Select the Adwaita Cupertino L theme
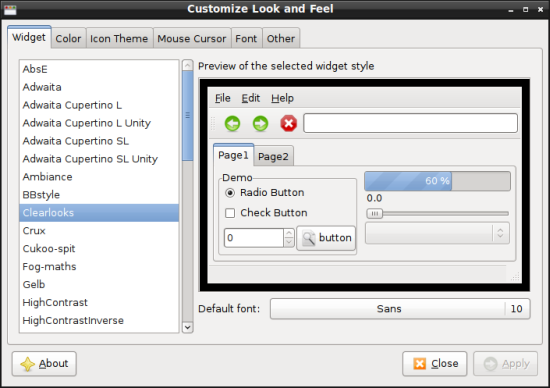The height and width of the screenshot is (388, 550). tap(99, 105)
